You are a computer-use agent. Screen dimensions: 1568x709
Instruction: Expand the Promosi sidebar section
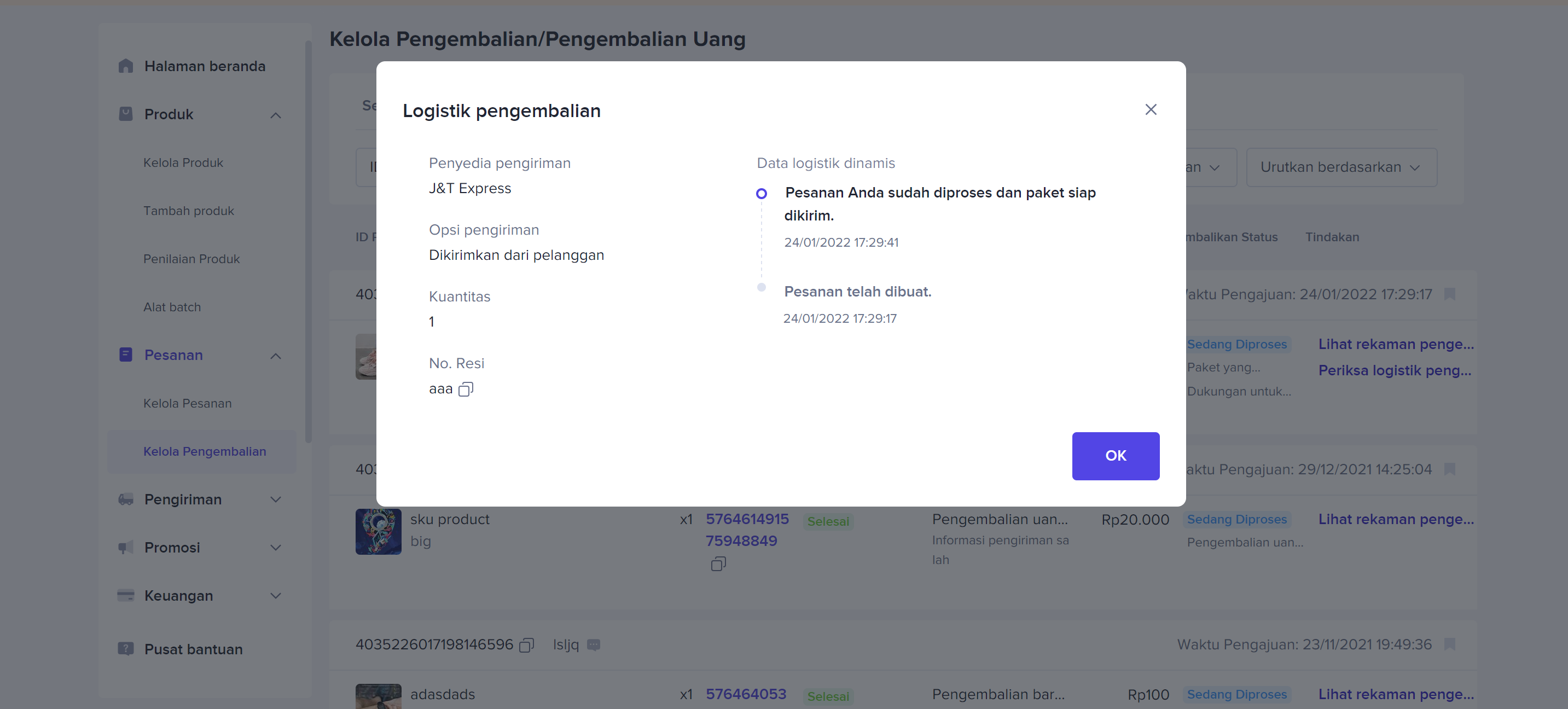276,548
